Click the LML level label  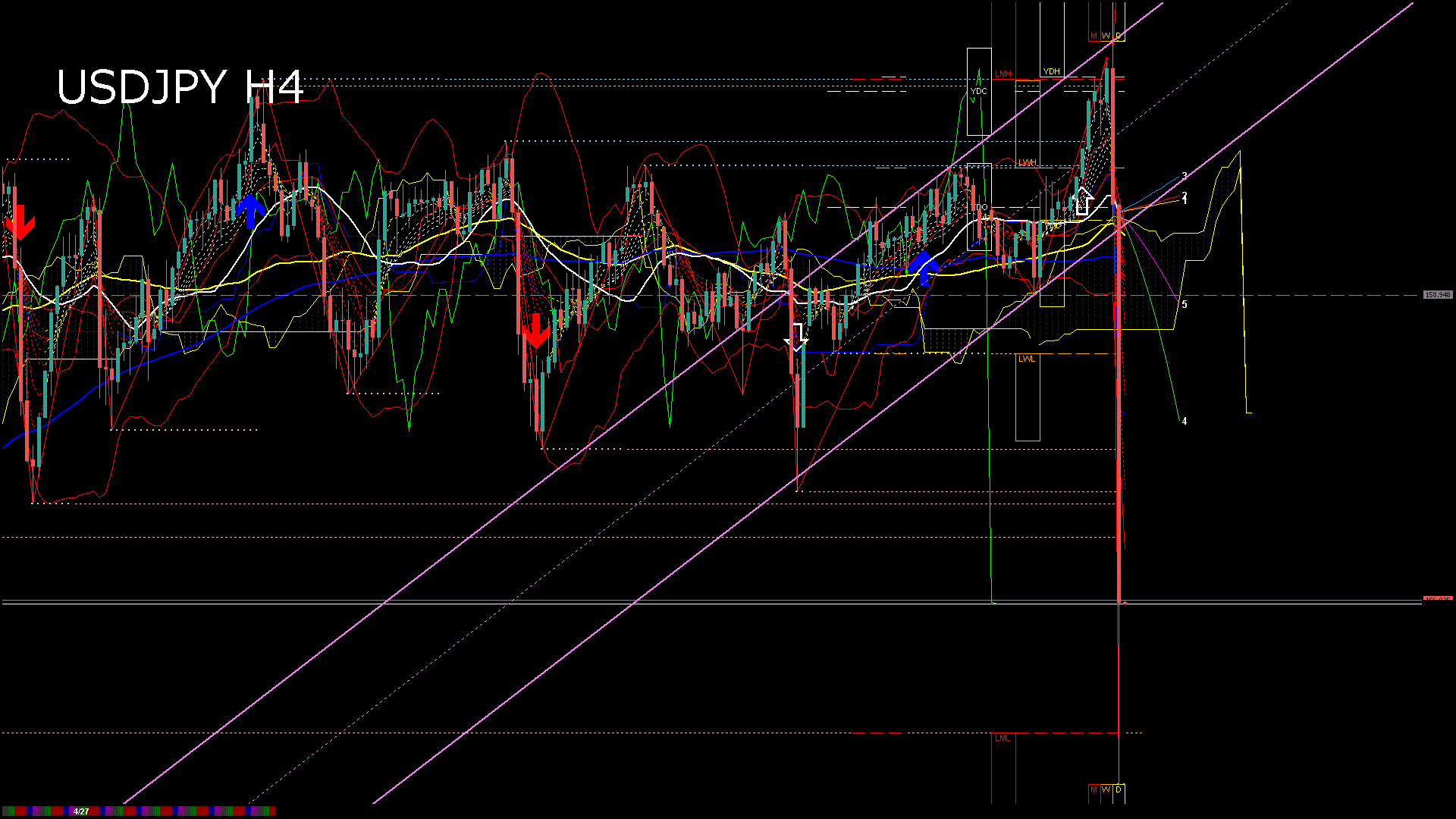(1003, 738)
